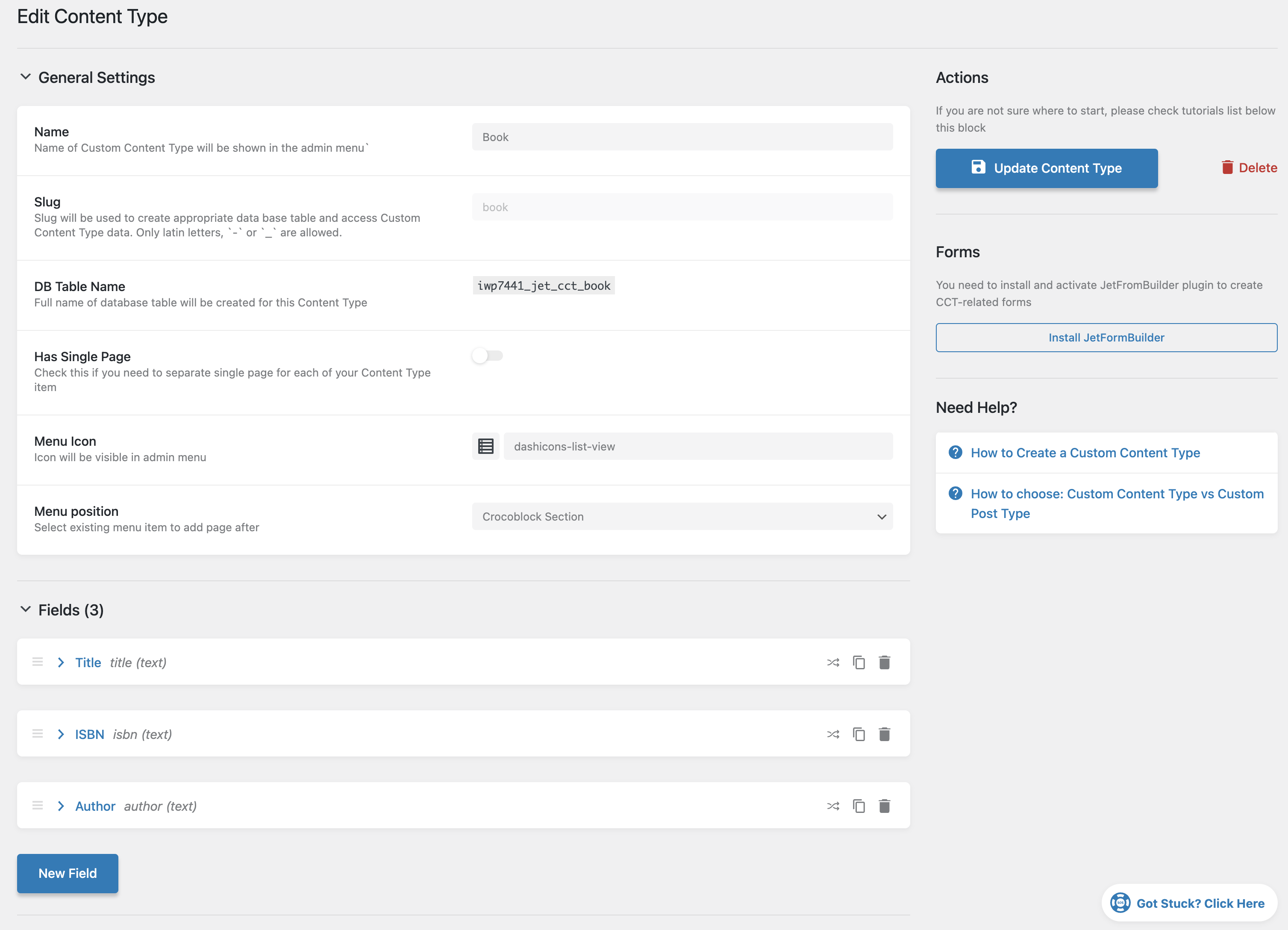Delete the Author field using the trash icon
This screenshot has width=1288, height=930.
[x=884, y=806]
